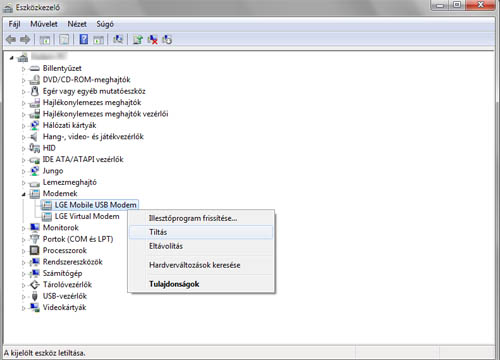Click the Monitorok monitor icon
This screenshot has height=360, width=500.
point(34,228)
